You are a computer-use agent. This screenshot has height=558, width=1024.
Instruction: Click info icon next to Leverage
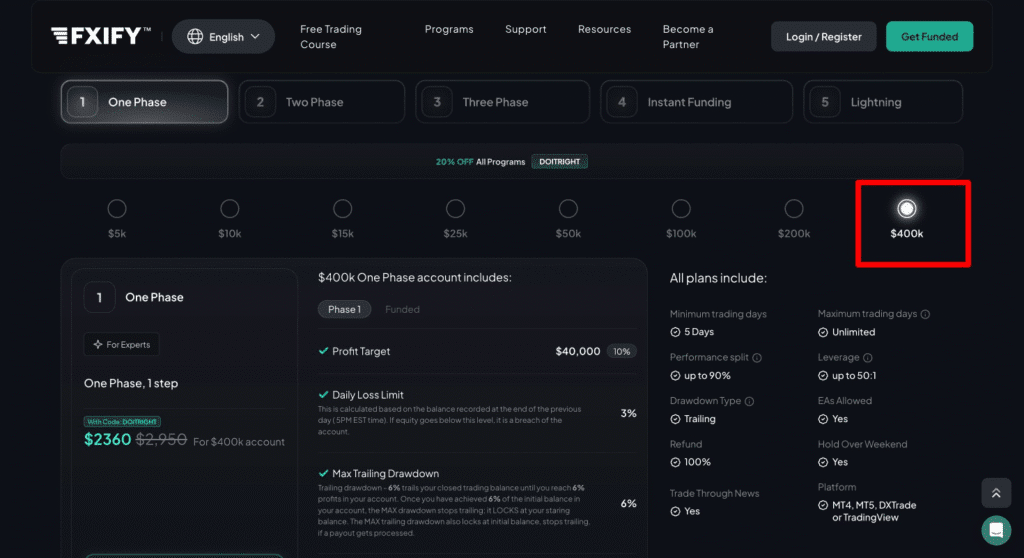[868, 358]
